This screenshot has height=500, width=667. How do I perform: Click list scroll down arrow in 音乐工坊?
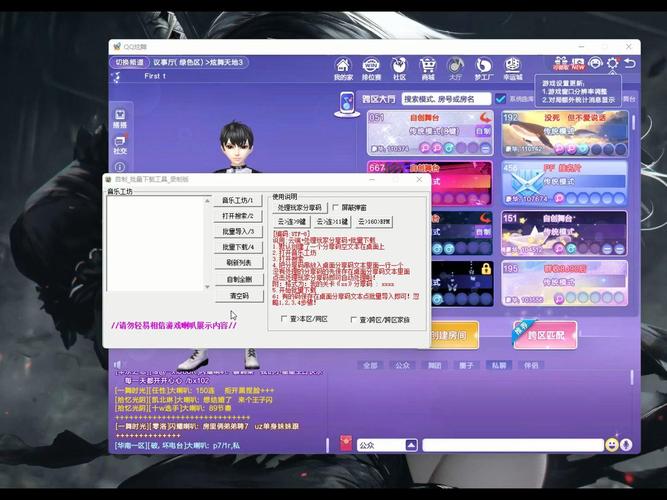click(x=207, y=287)
